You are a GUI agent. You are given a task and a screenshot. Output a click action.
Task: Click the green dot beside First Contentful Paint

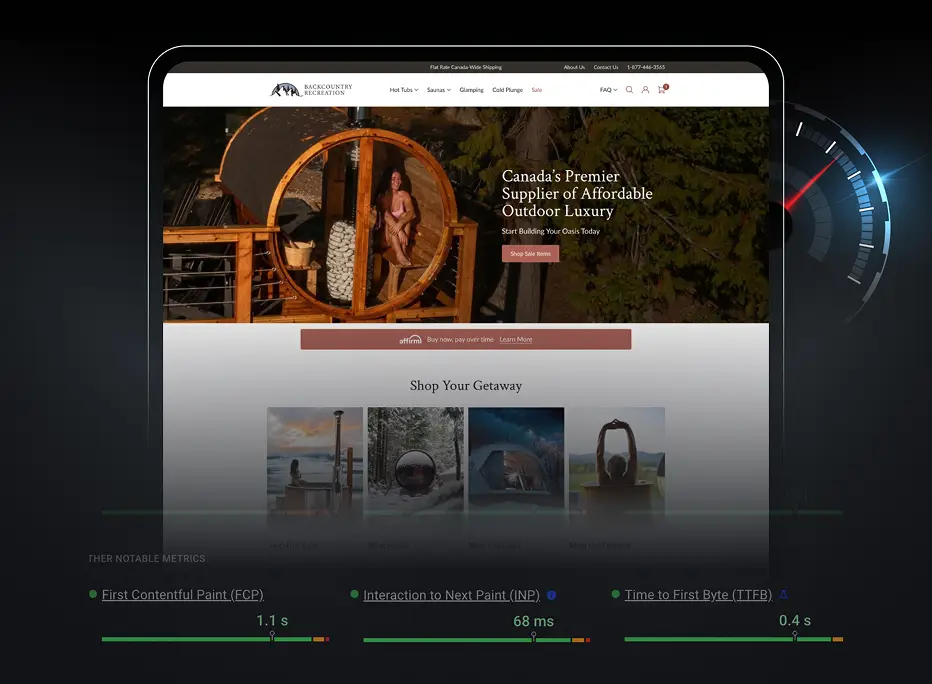93,594
